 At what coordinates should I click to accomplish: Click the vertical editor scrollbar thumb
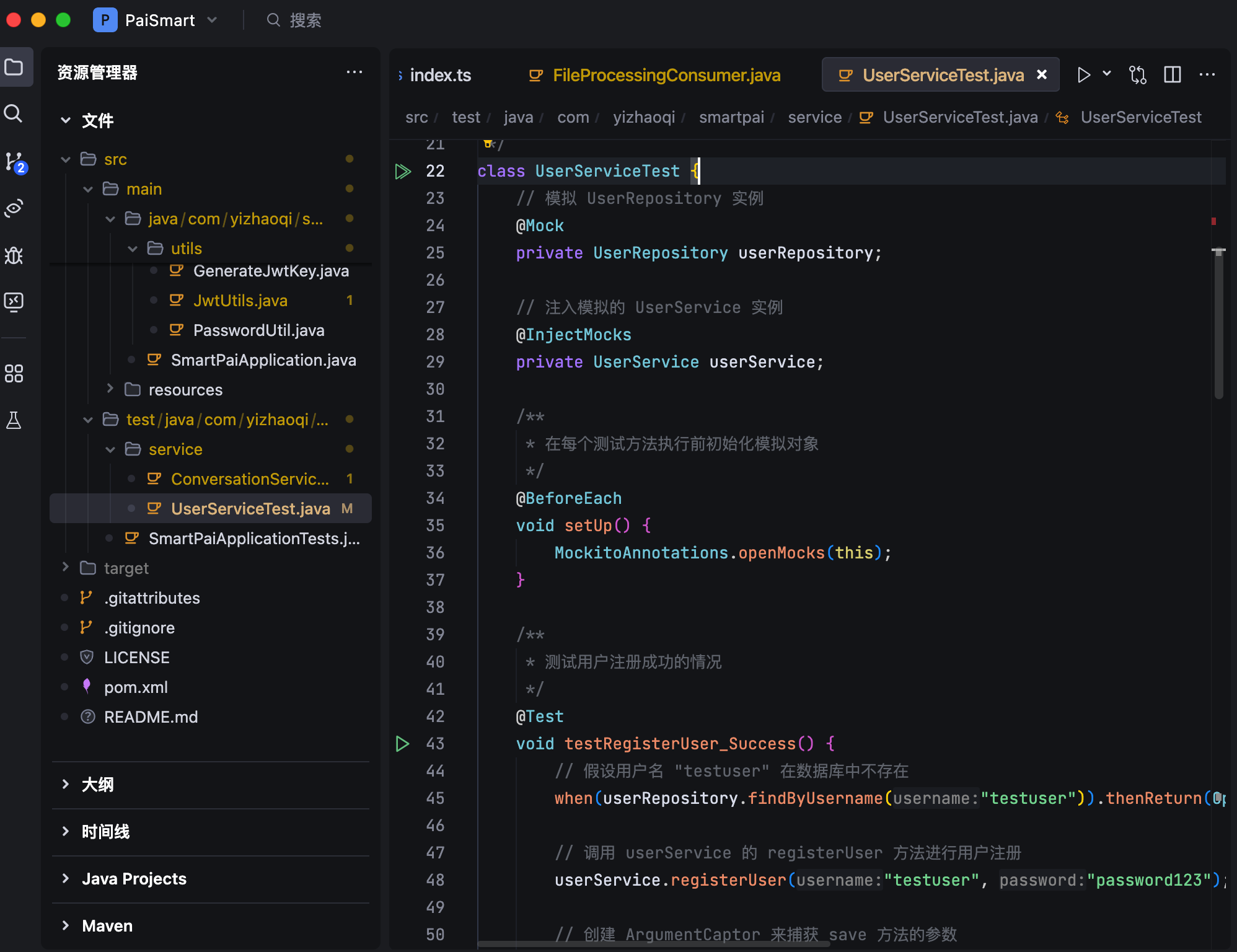1218,322
